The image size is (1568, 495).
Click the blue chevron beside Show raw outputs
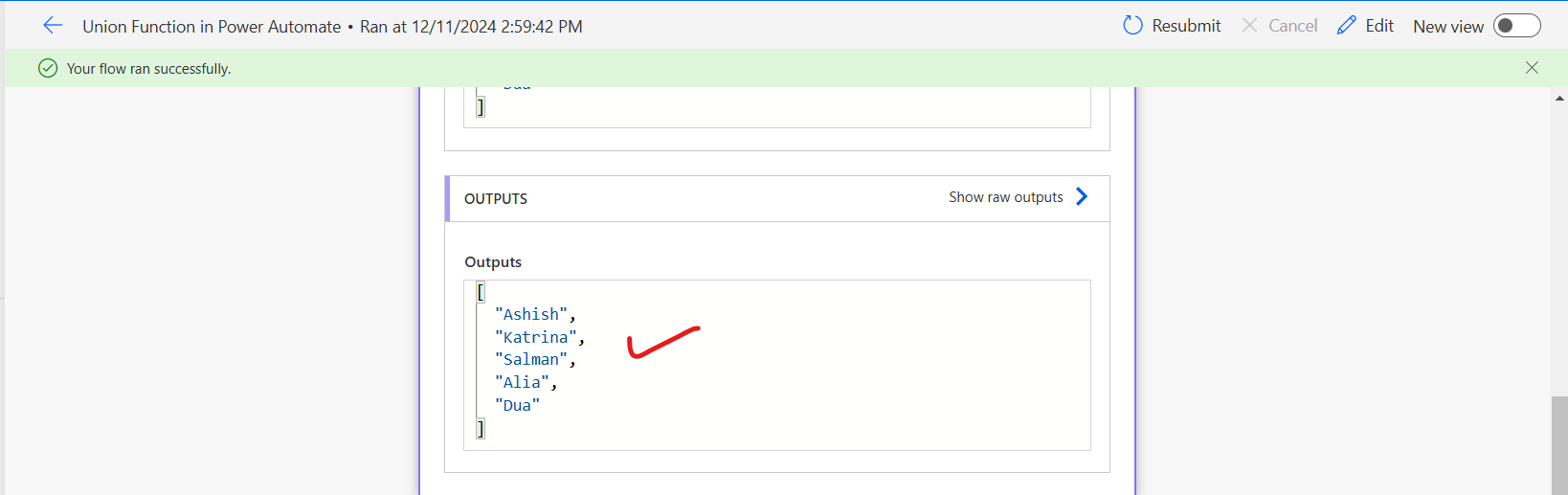tap(1082, 196)
